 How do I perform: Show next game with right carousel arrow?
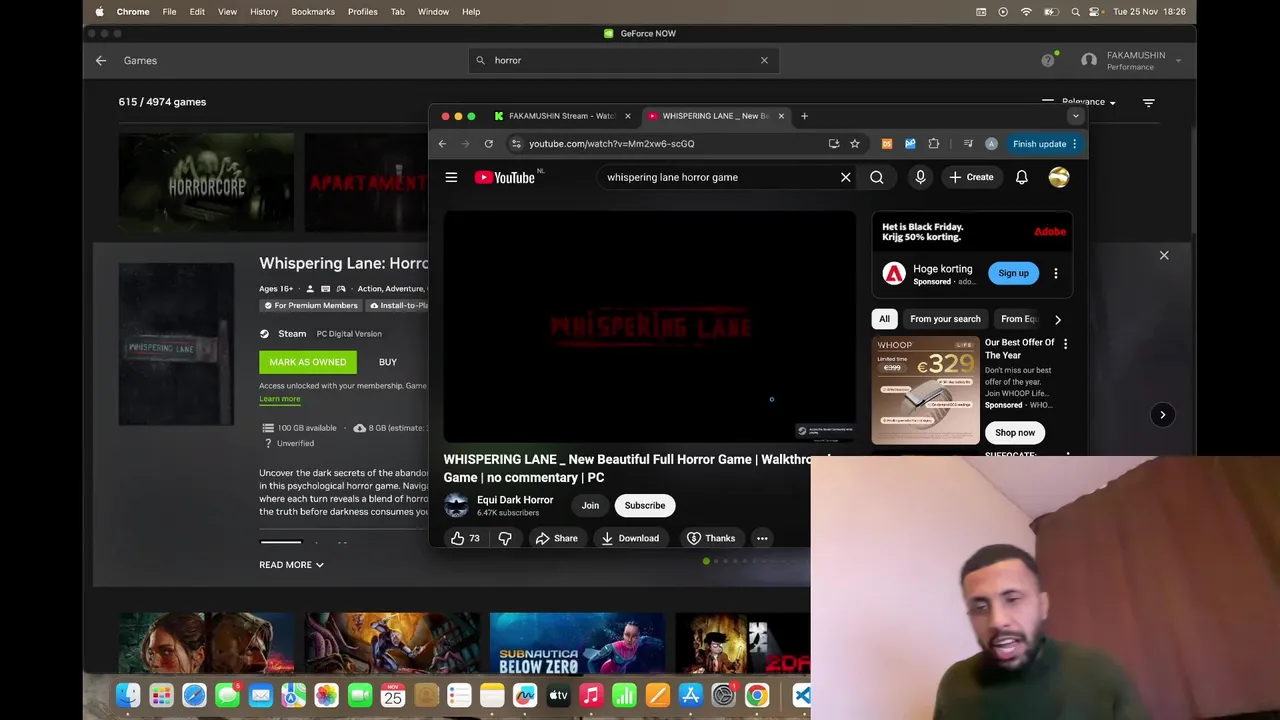click(1162, 414)
